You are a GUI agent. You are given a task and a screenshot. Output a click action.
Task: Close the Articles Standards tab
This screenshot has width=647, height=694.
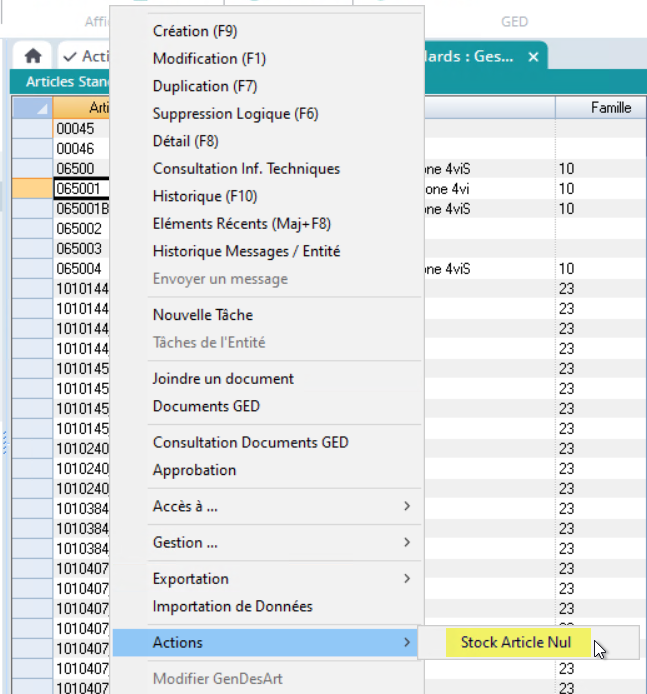(x=533, y=57)
